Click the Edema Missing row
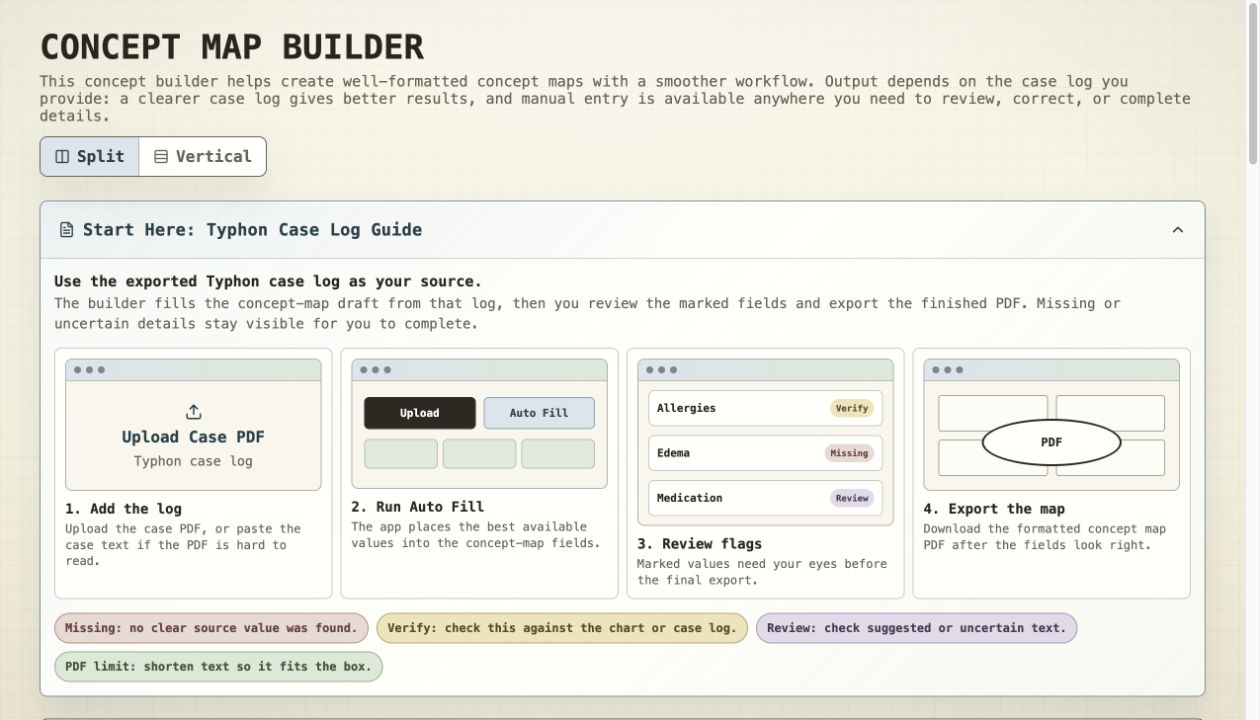 coord(765,453)
